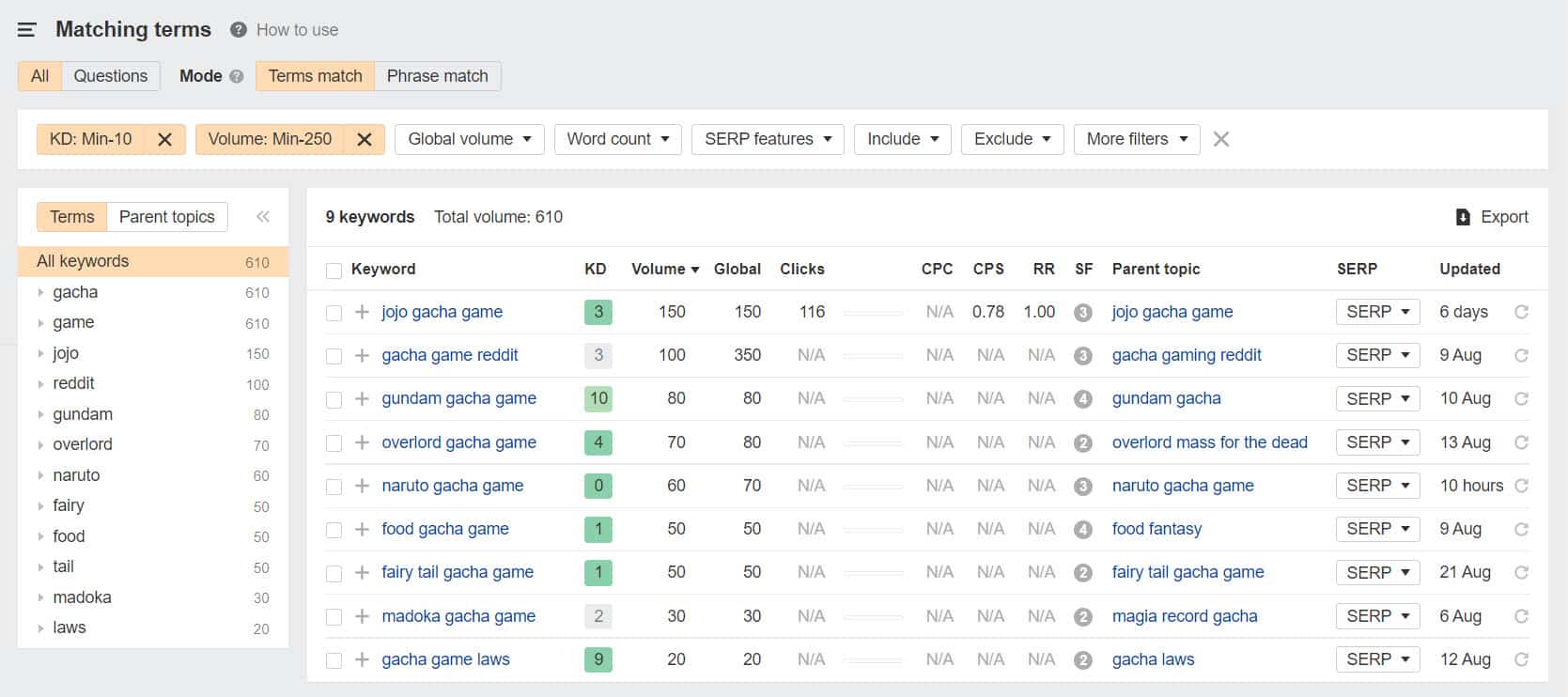This screenshot has height=697, width=1568.
Task: Switch to the Questions tab
Action: [110, 76]
